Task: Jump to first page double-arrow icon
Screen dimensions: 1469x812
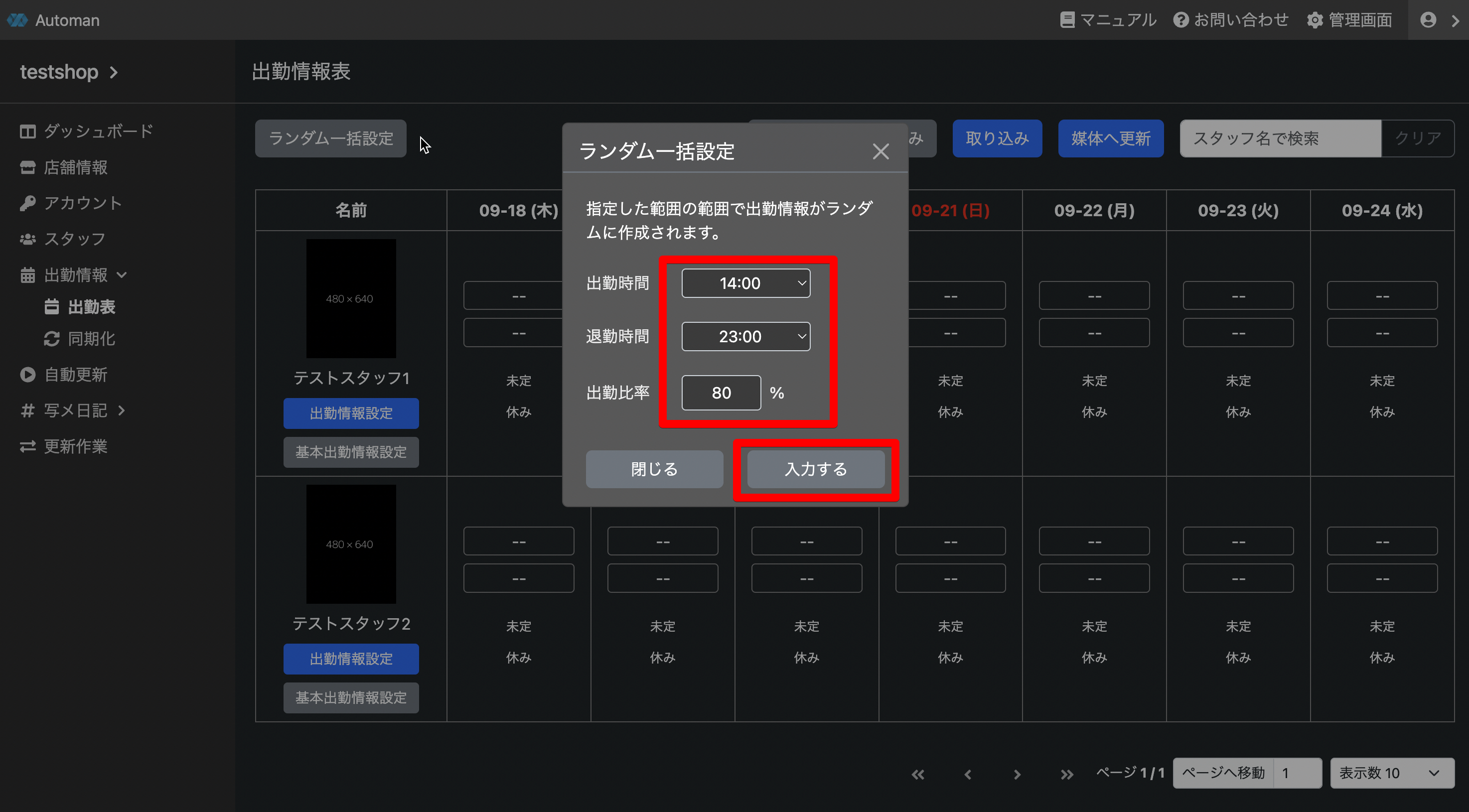Action: point(917,774)
